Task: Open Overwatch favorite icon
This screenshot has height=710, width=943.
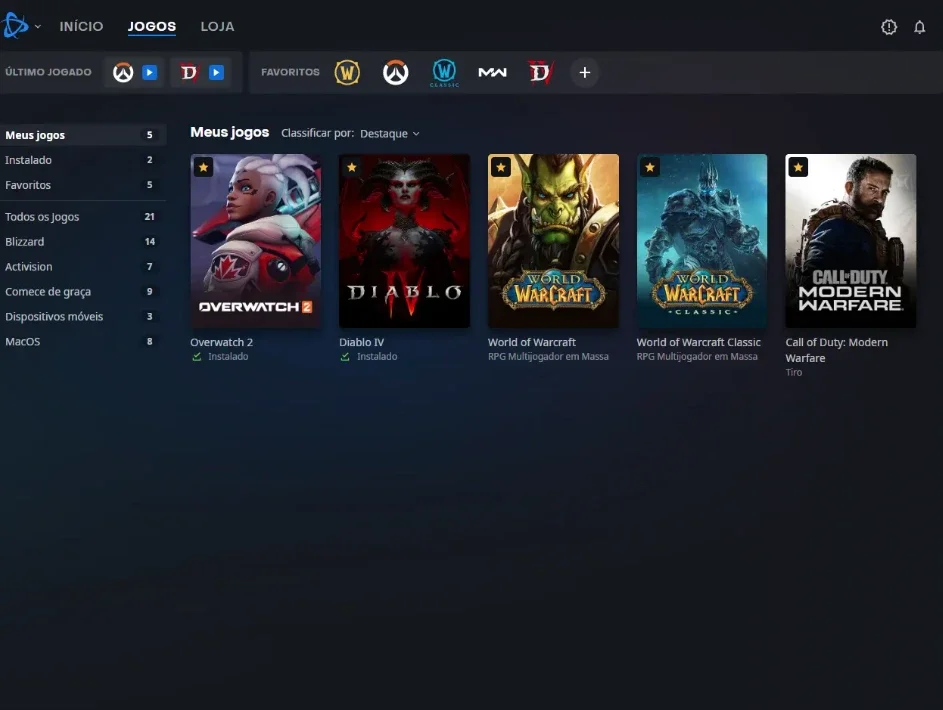Action: [x=396, y=73]
